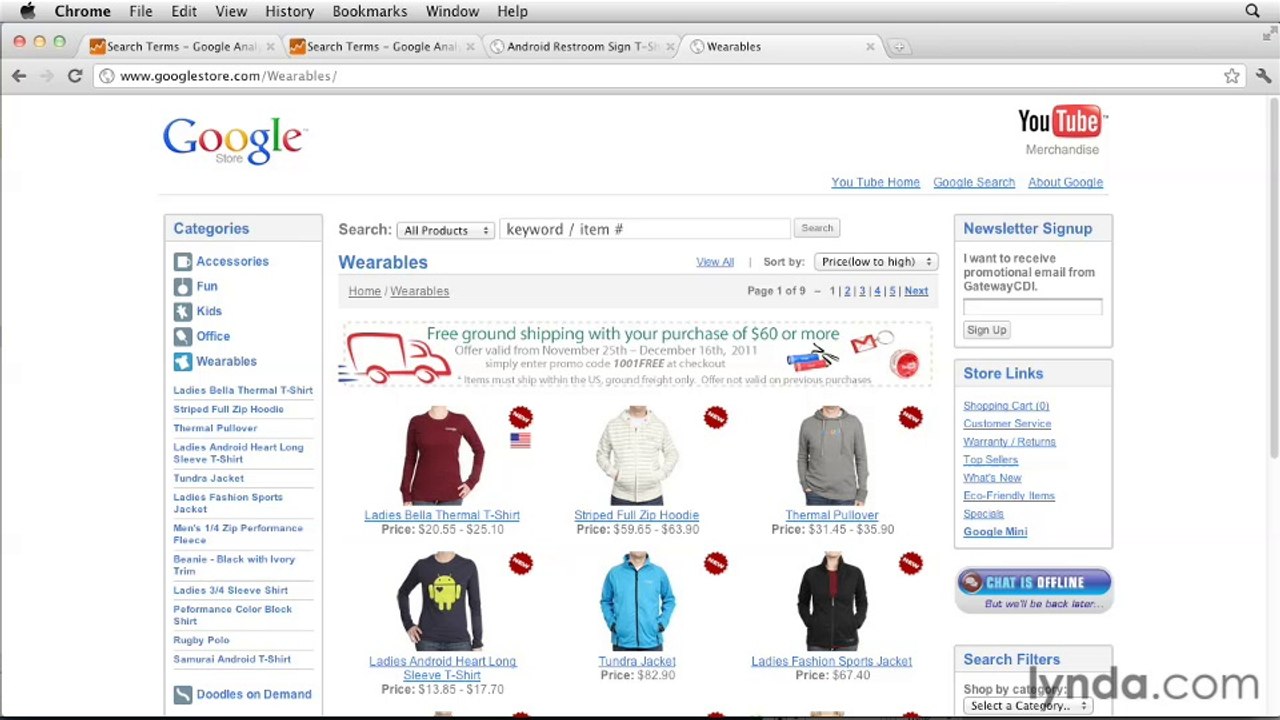1280x720 pixels.
Task: Click the About Google link
Action: coord(1065,182)
